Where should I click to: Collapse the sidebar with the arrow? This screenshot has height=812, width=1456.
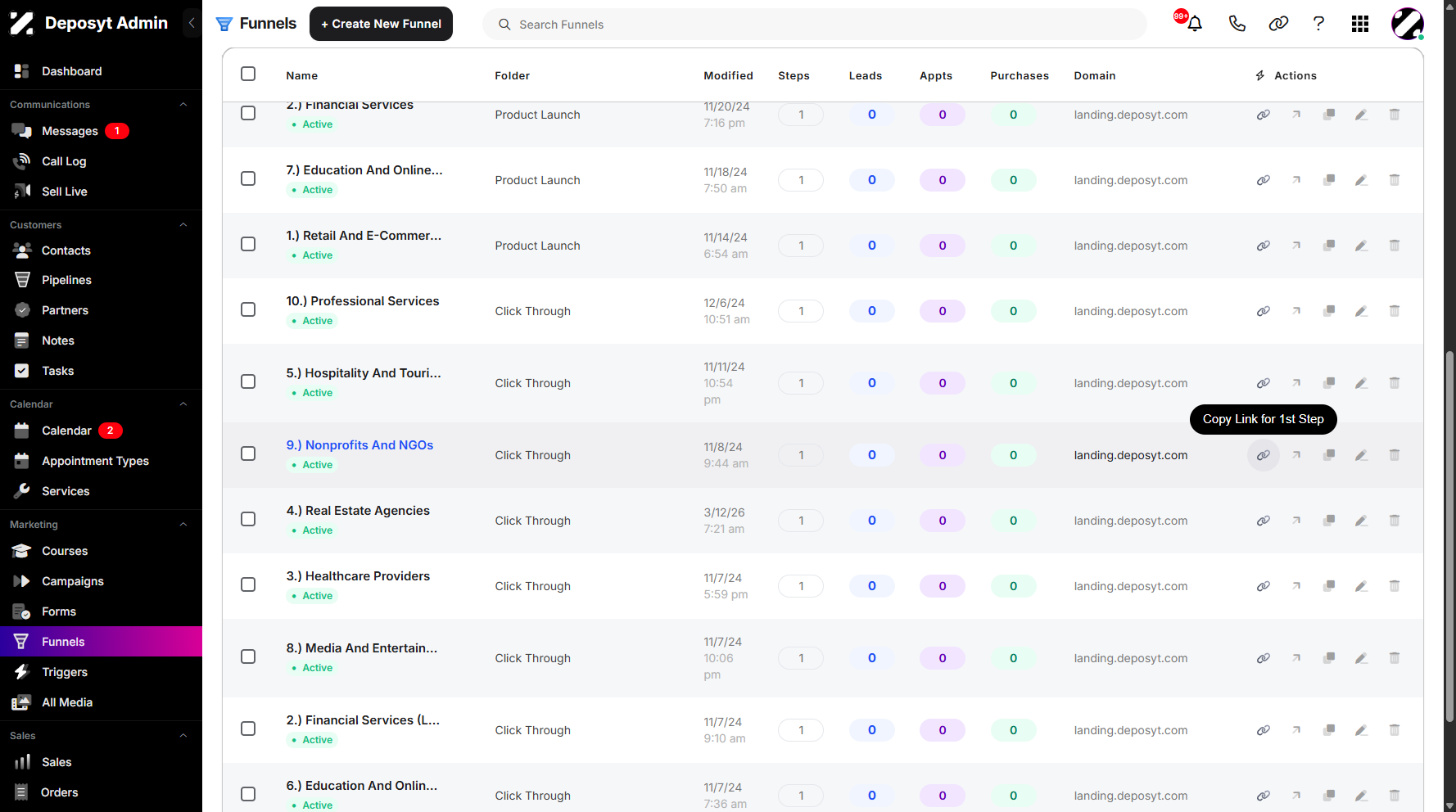point(192,23)
